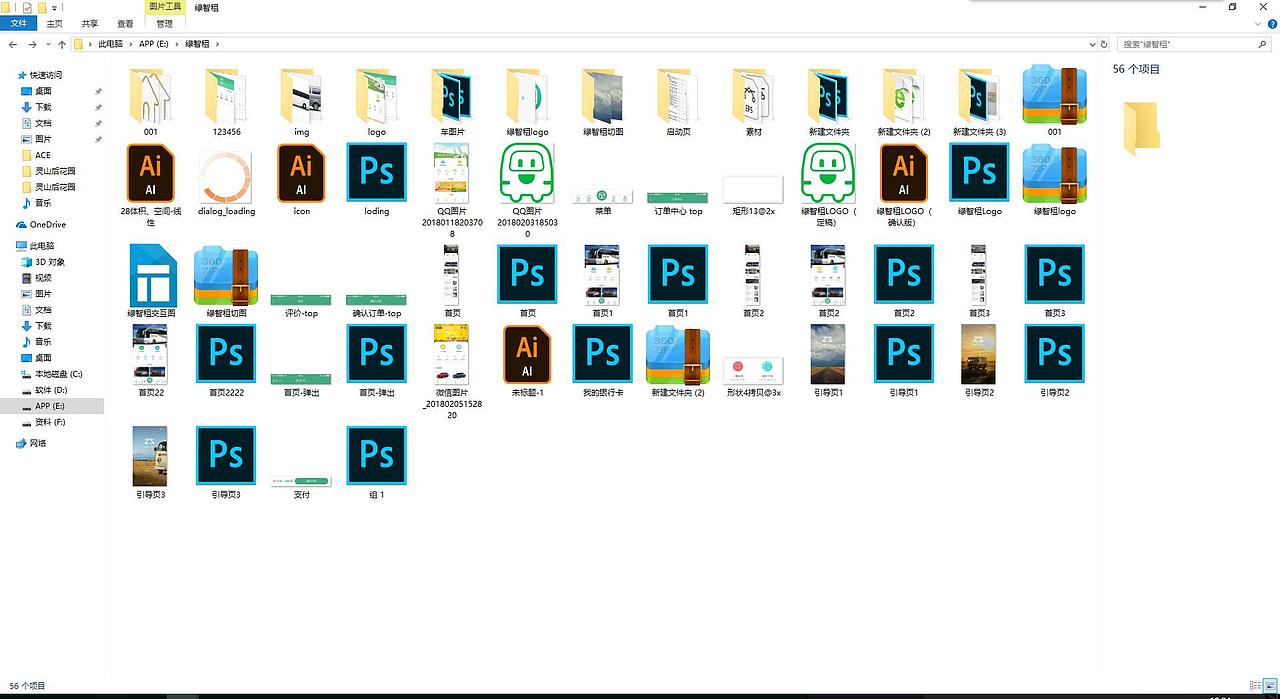This screenshot has width=1280, height=699.
Task: Click the chevron after APP (E:) in breadcrumb
Action: [x=178, y=44]
